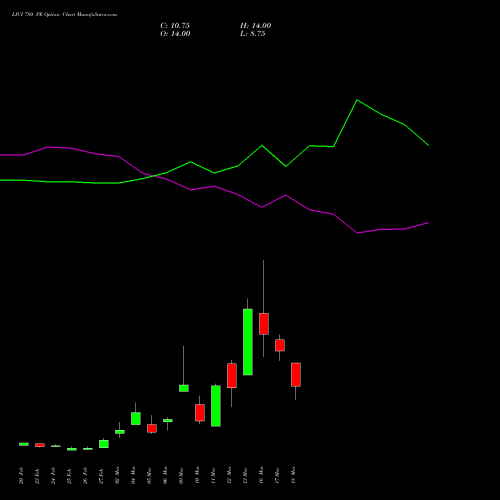
Task: Click the '16 Mar' date label
Action: click(261, 475)
